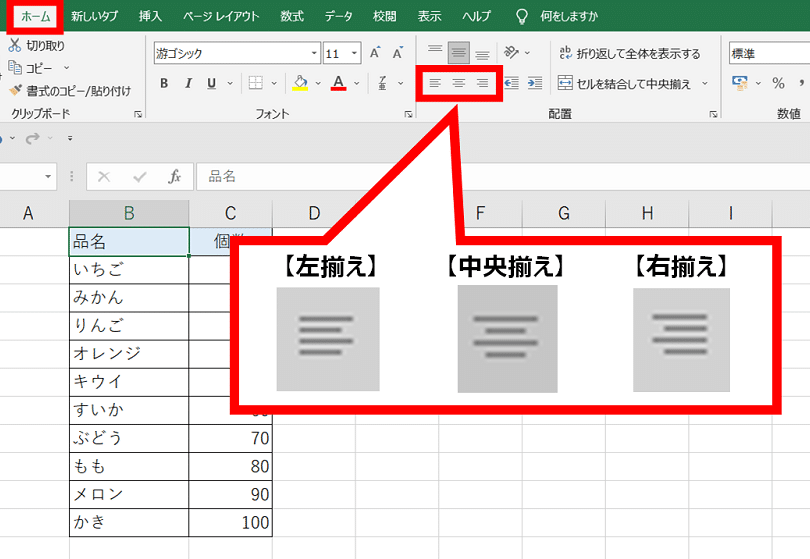Click the insert function fx icon
Image resolution: width=810 pixels, height=559 pixels.
pyautogui.click(x=174, y=177)
